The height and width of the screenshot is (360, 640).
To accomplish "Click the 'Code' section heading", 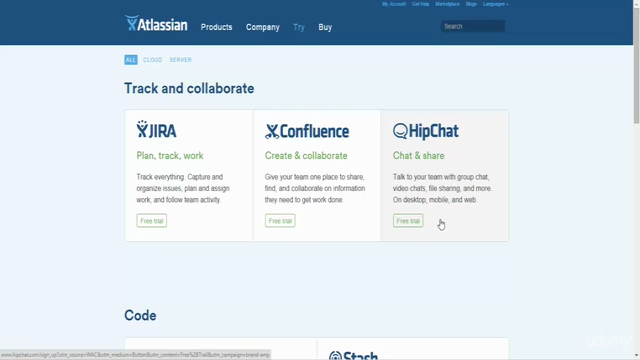I will pos(140,315).
